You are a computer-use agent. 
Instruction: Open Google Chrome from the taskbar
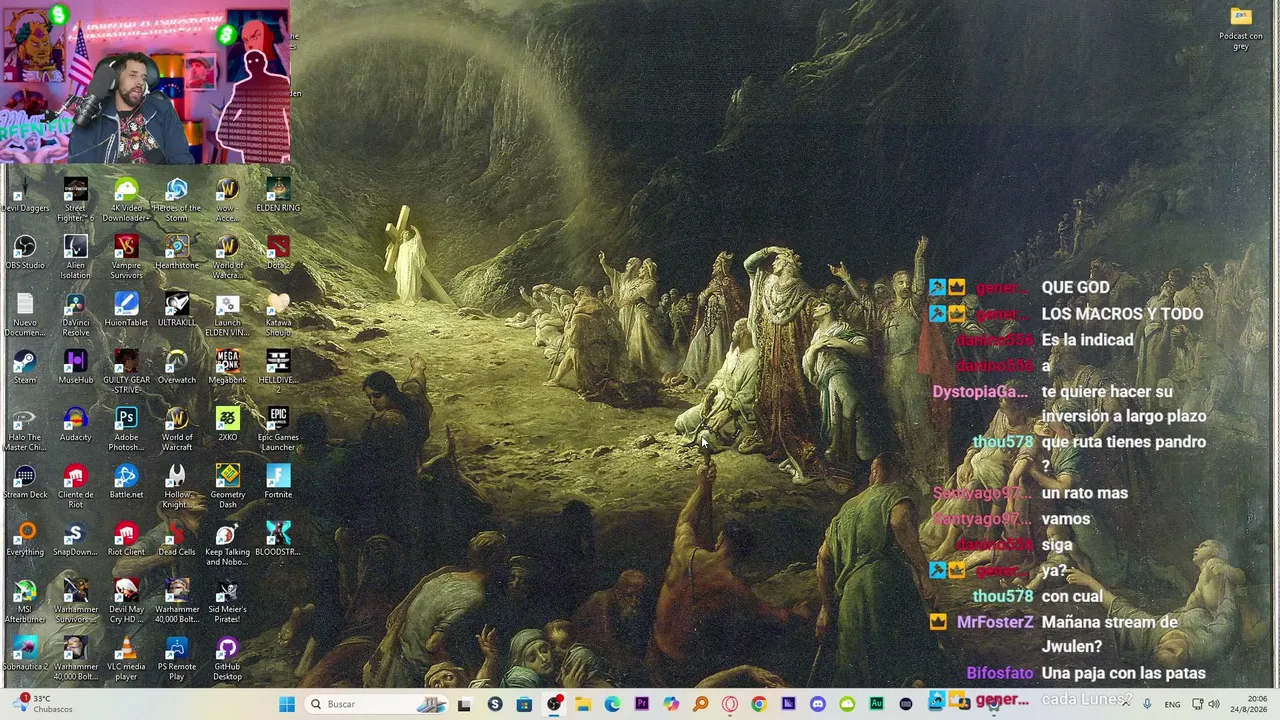[759, 704]
